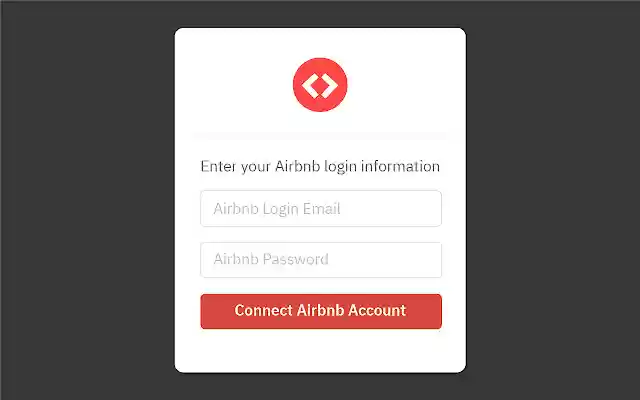Click the 'Airbnb Login Email' placeholder text
Image resolution: width=640 pixels, height=400 pixels.
(277, 209)
